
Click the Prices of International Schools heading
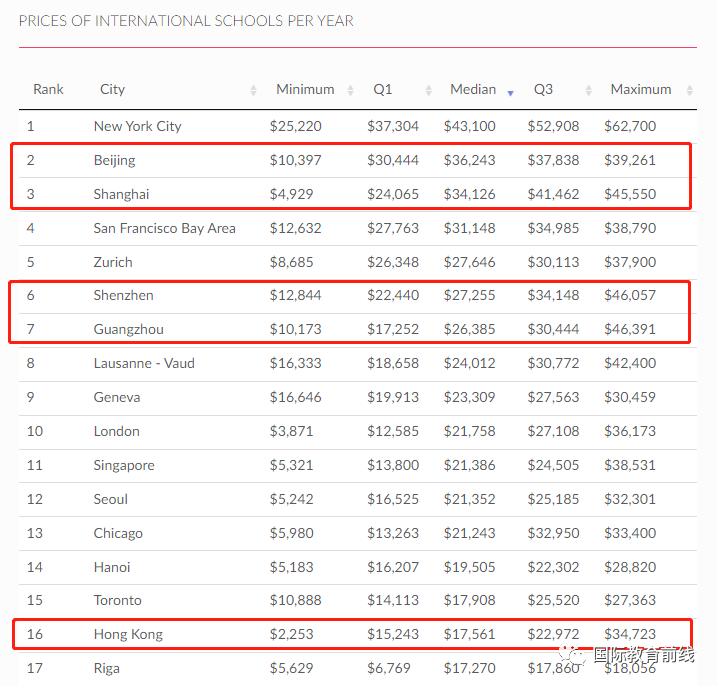pyautogui.click(x=186, y=21)
